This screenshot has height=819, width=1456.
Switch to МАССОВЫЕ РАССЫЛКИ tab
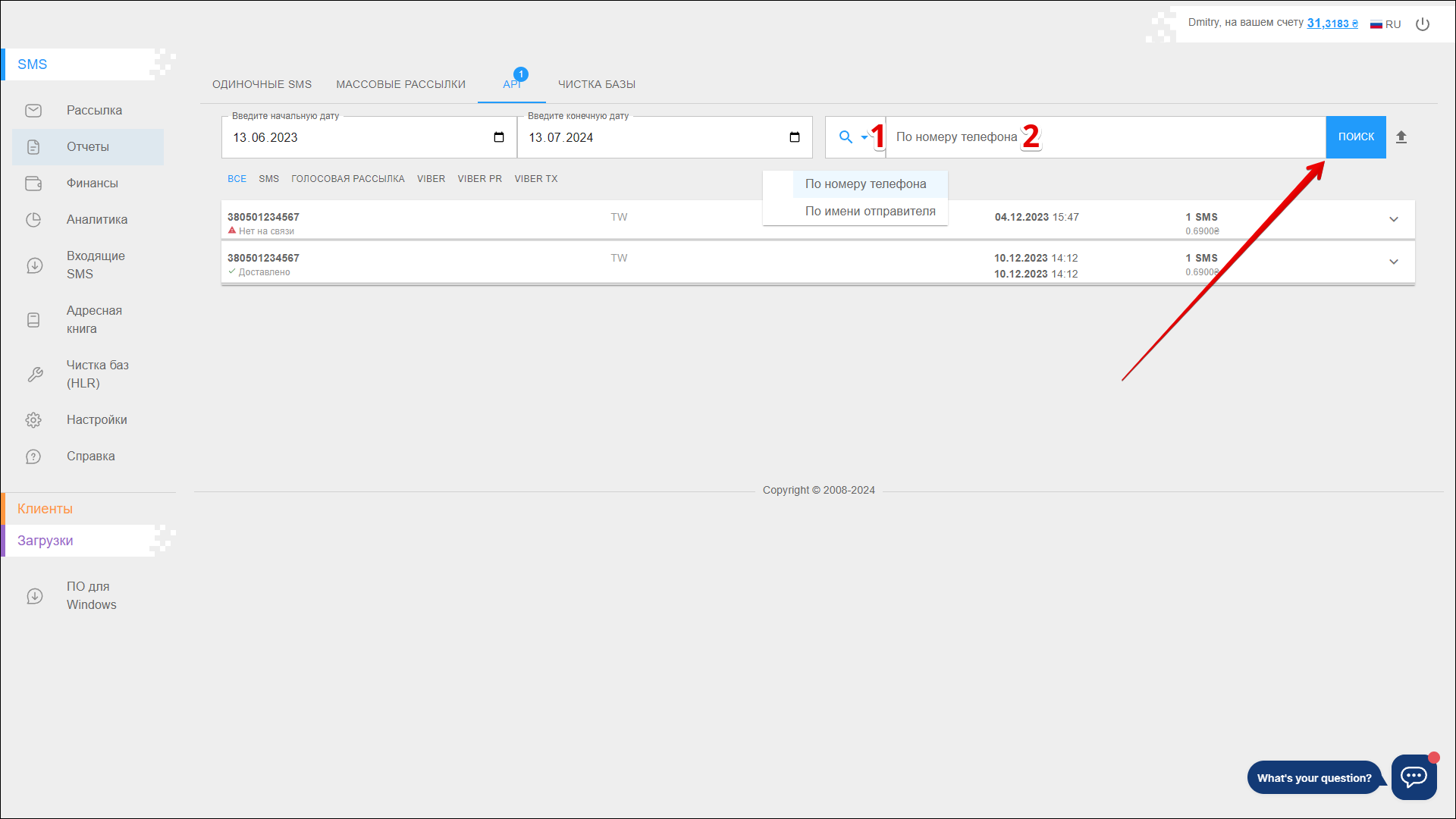coord(400,84)
